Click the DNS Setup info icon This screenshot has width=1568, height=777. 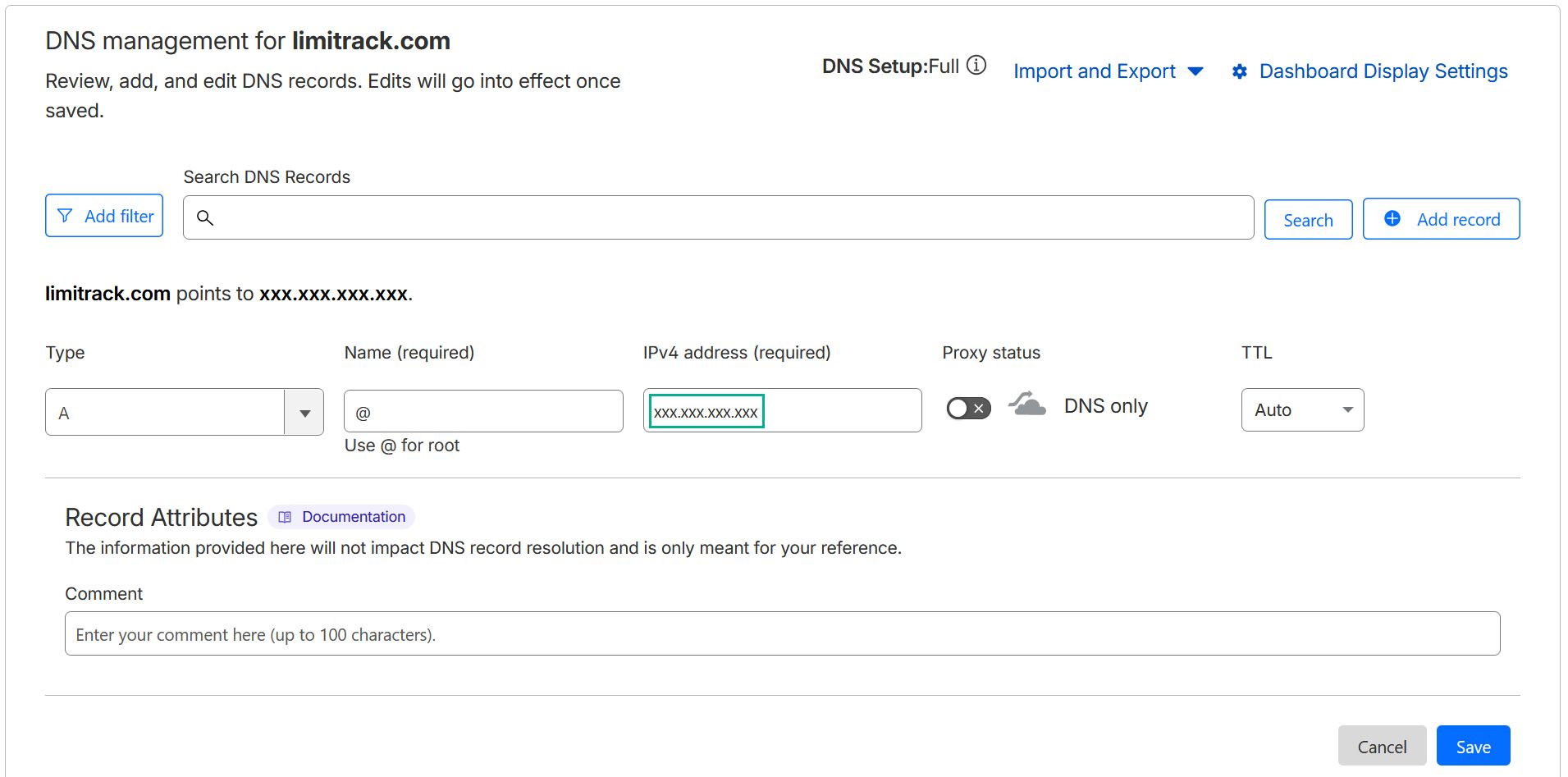click(x=976, y=66)
